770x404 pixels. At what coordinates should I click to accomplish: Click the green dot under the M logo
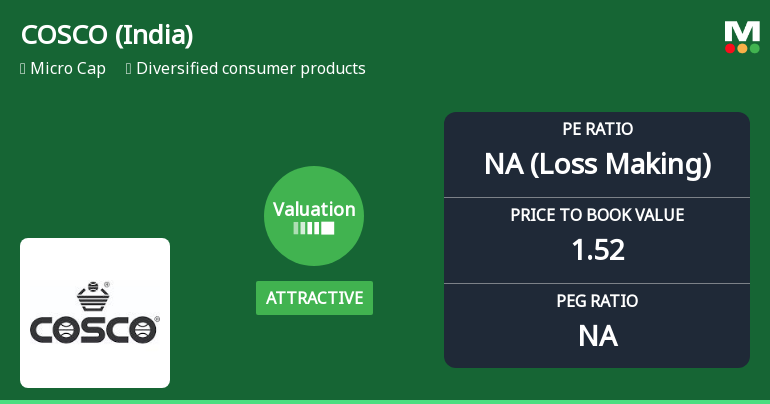coord(754,48)
